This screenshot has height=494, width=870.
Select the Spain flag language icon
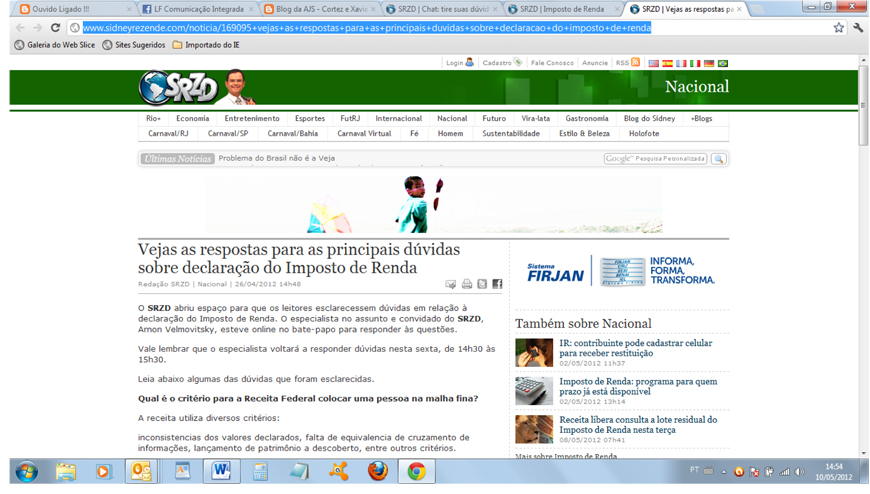[x=667, y=63]
